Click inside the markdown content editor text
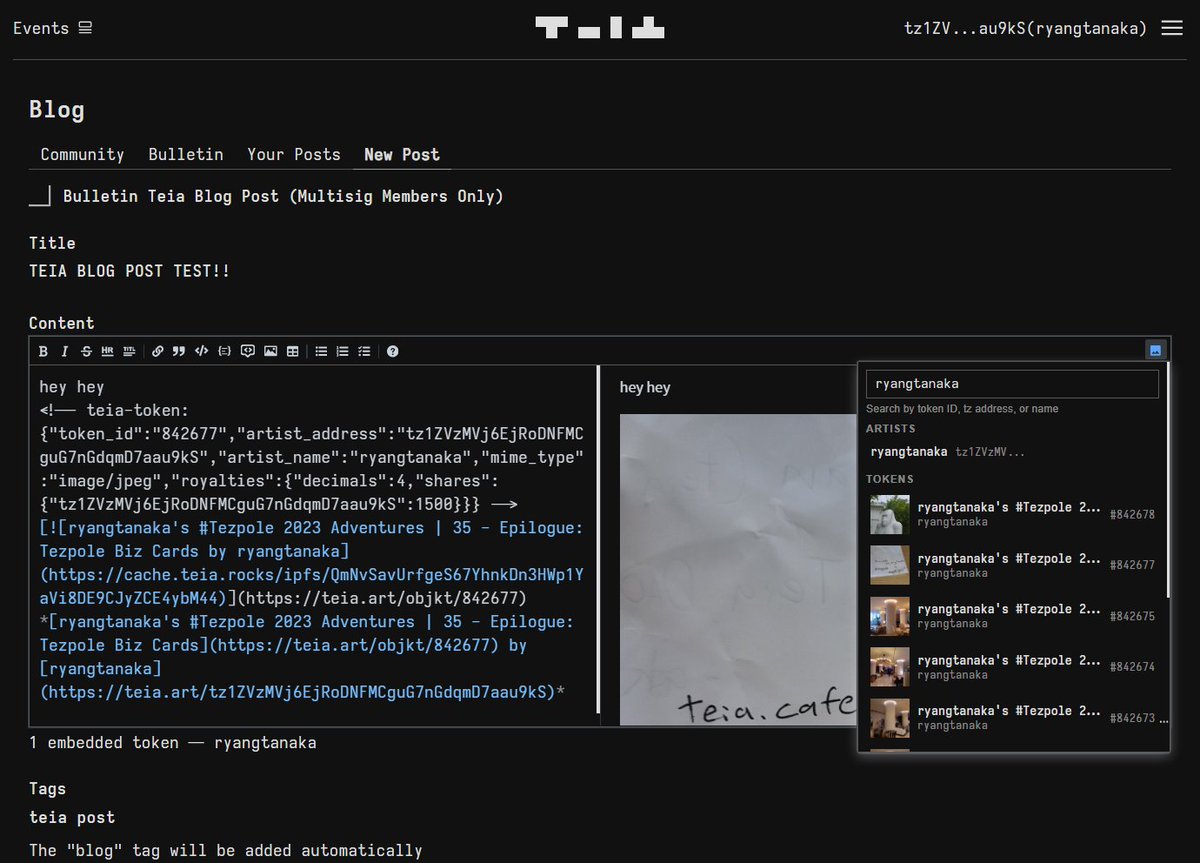 tap(313, 540)
